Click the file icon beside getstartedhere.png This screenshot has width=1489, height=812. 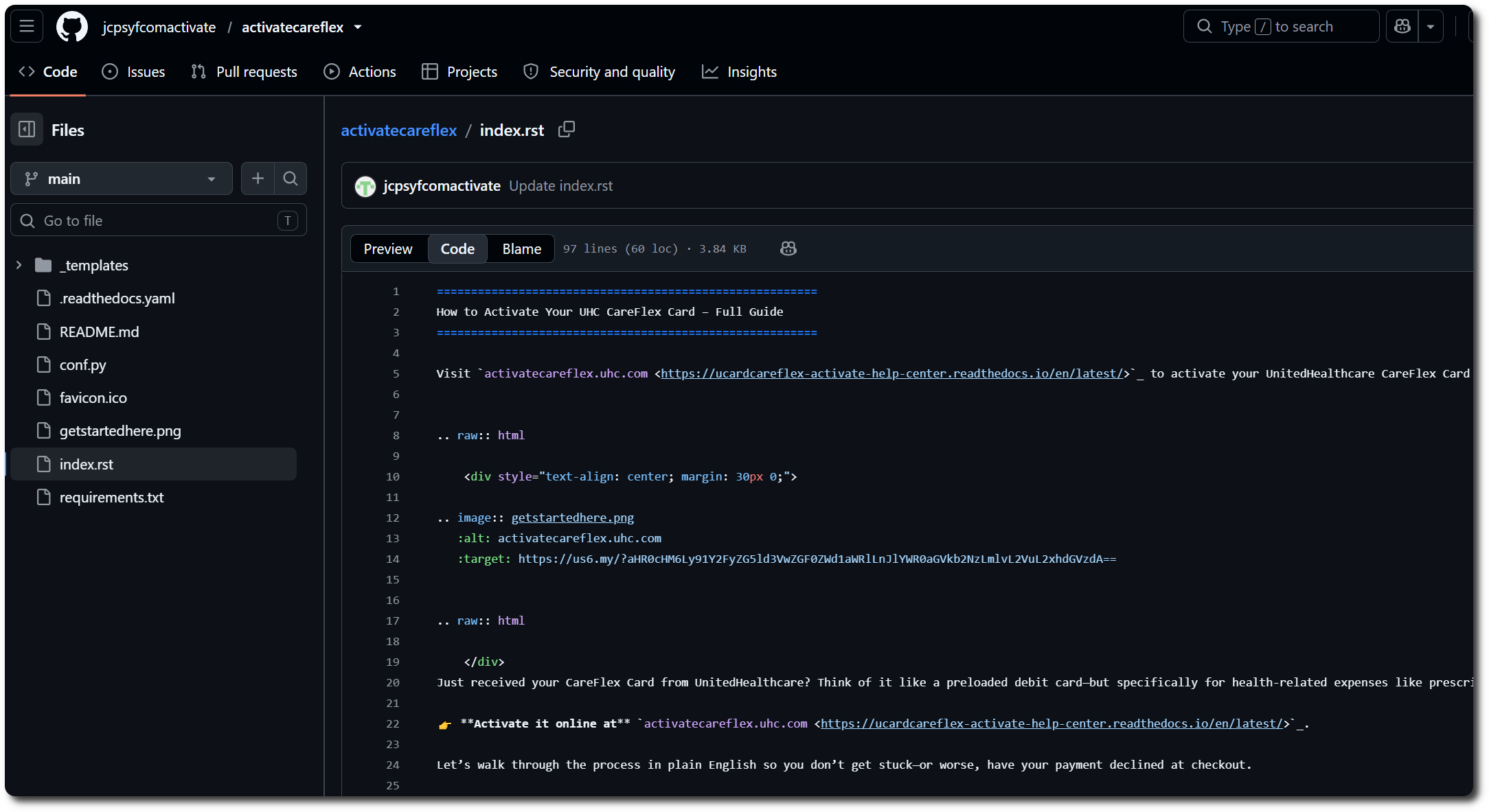coord(44,430)
